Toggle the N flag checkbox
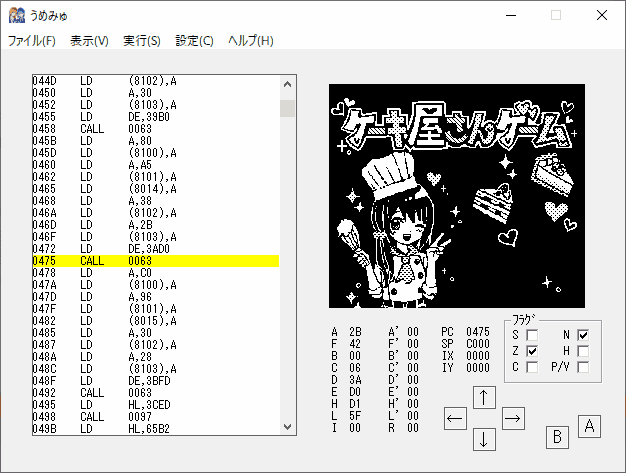 583,335
